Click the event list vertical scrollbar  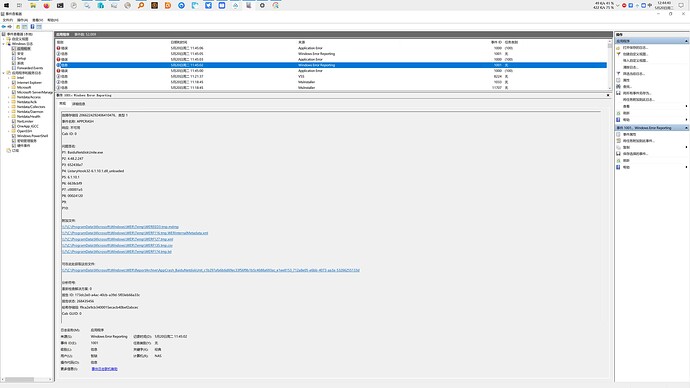(609, 65)
